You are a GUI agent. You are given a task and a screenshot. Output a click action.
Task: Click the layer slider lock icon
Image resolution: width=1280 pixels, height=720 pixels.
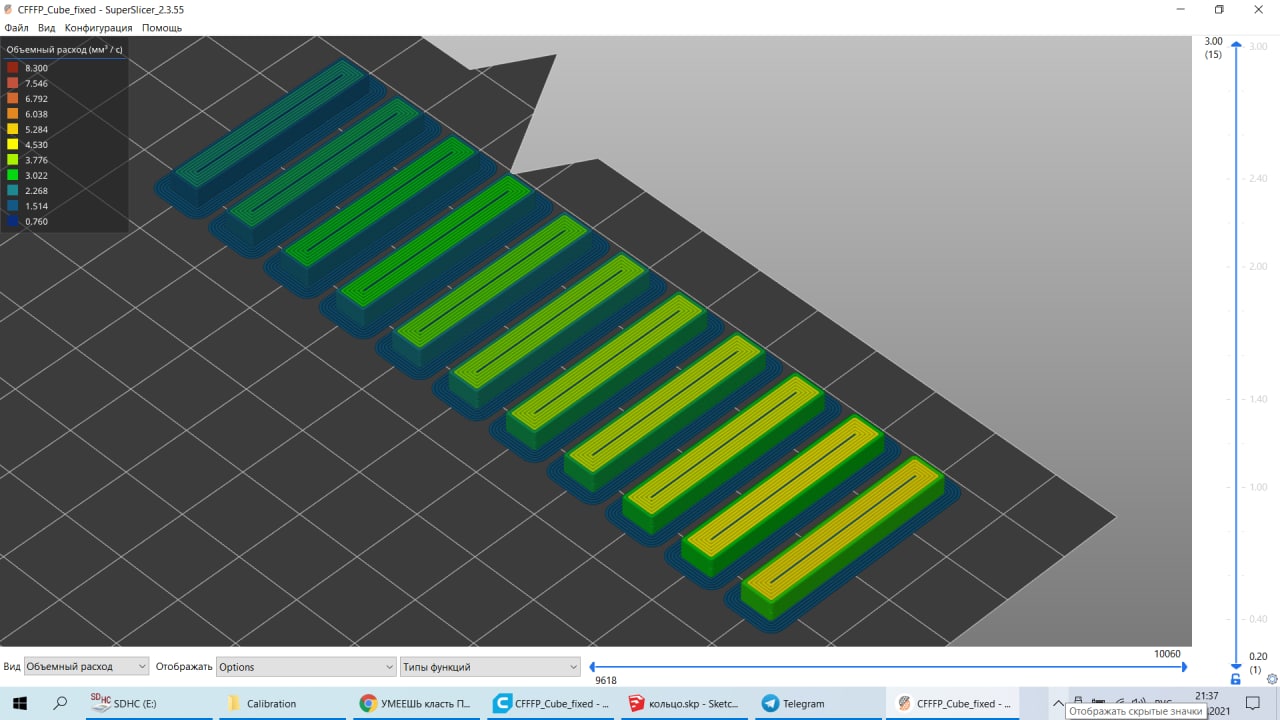(1236, 679)
